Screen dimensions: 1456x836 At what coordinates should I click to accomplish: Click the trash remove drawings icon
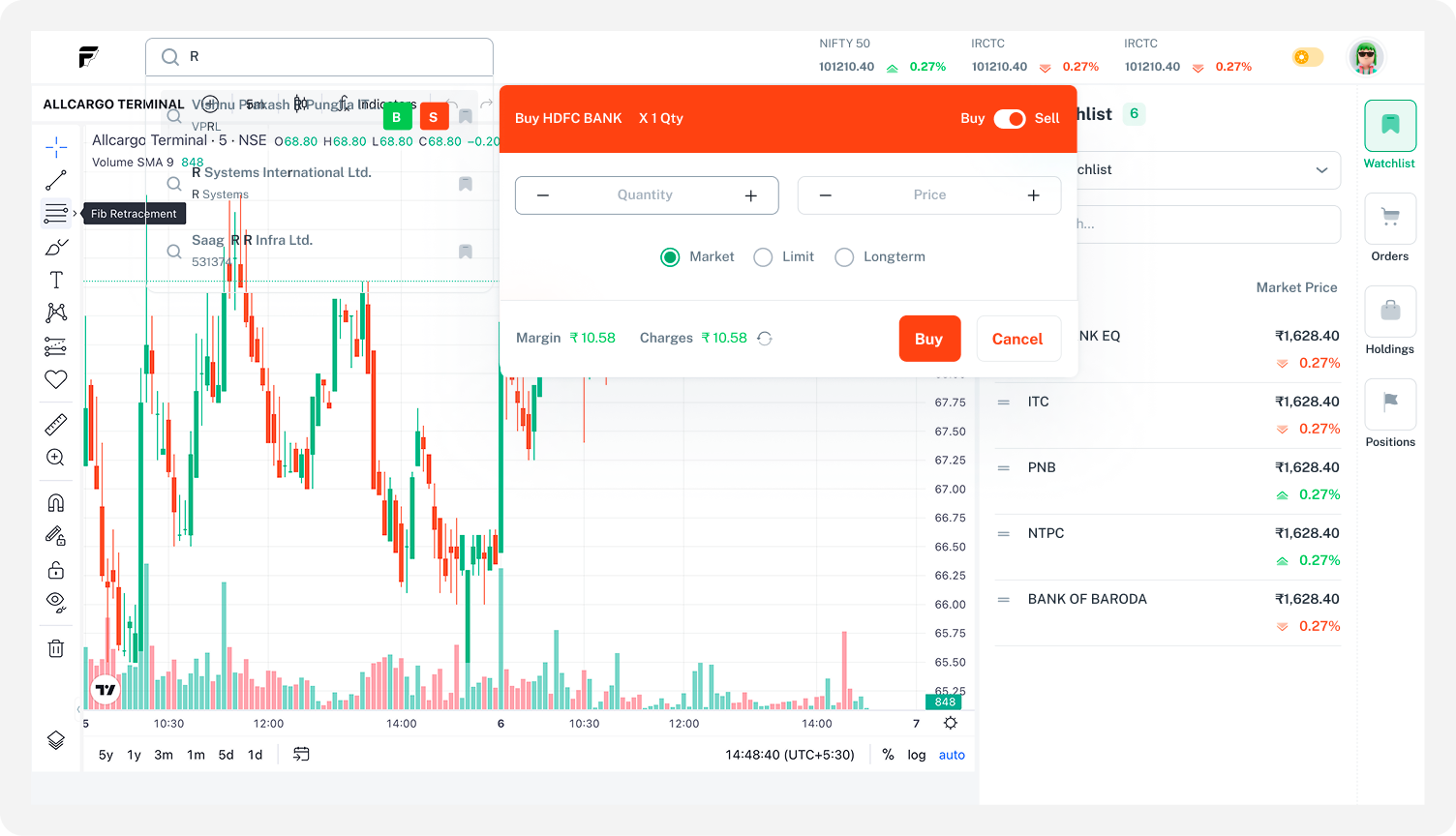pos(56,648)
